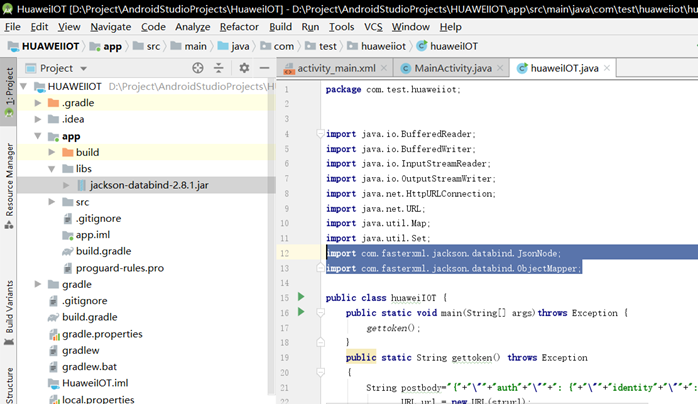
Task: Click the src breadcrumb item
Action: [147, 46]
